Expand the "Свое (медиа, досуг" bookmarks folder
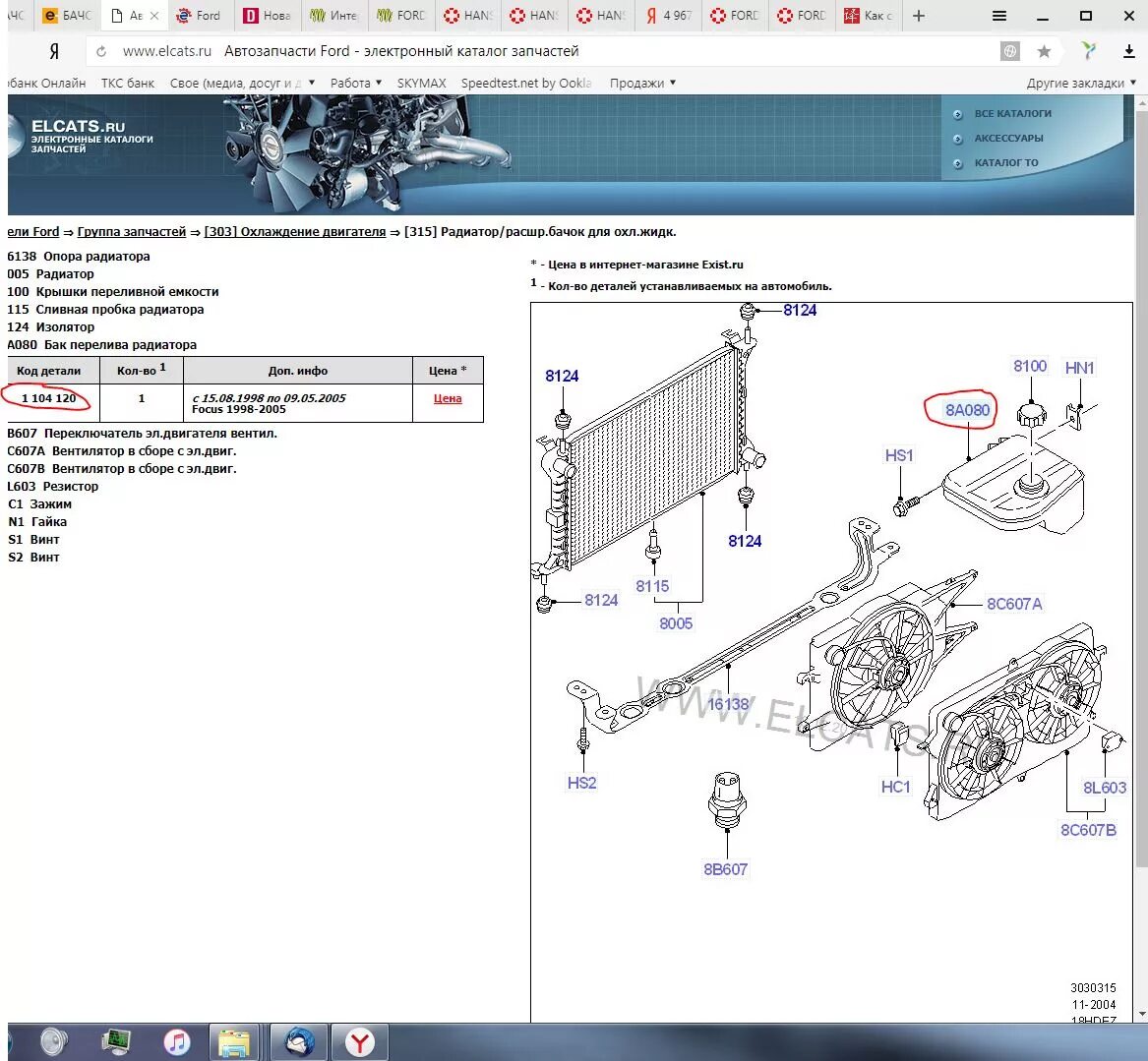The width and height of the screenshot is (1148, 1061). 242,84
